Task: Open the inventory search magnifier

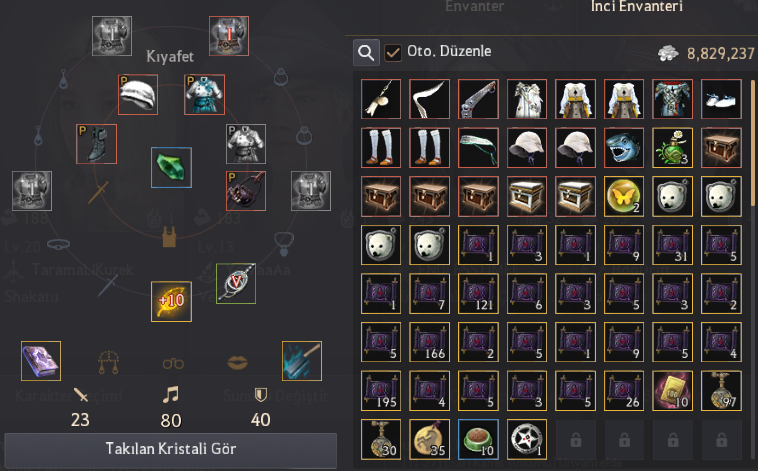Action: tap(366, 52)
